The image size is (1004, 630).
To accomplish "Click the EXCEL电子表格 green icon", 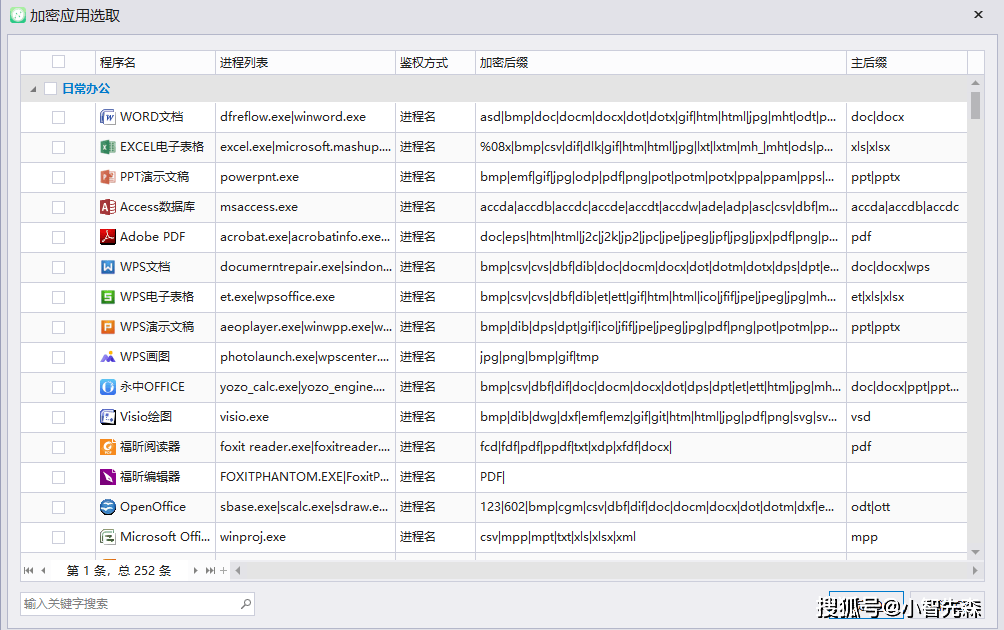I will point(108,147).
